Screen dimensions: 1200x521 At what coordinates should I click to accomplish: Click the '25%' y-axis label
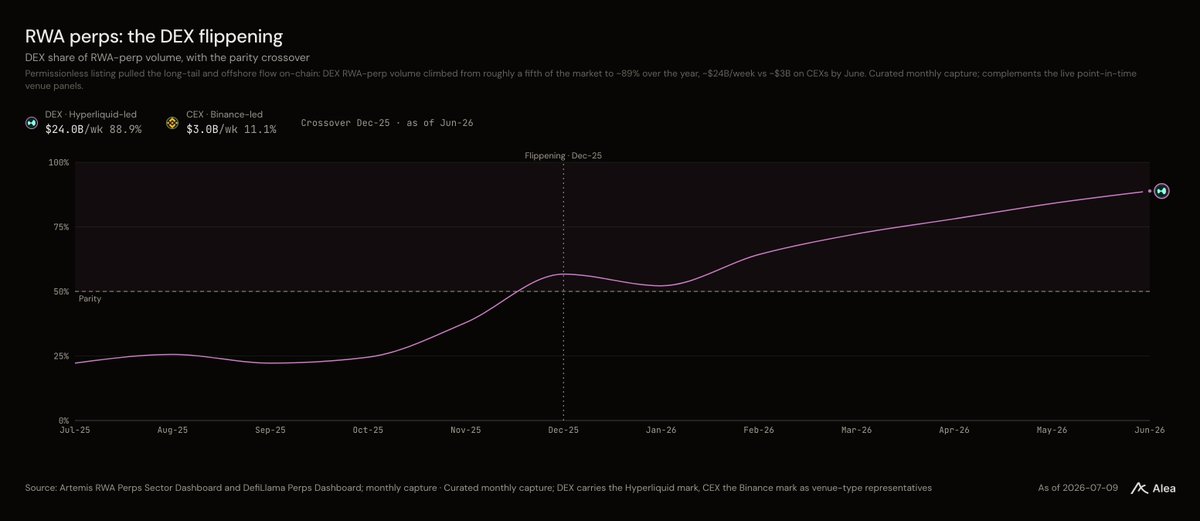pos(61,356)
